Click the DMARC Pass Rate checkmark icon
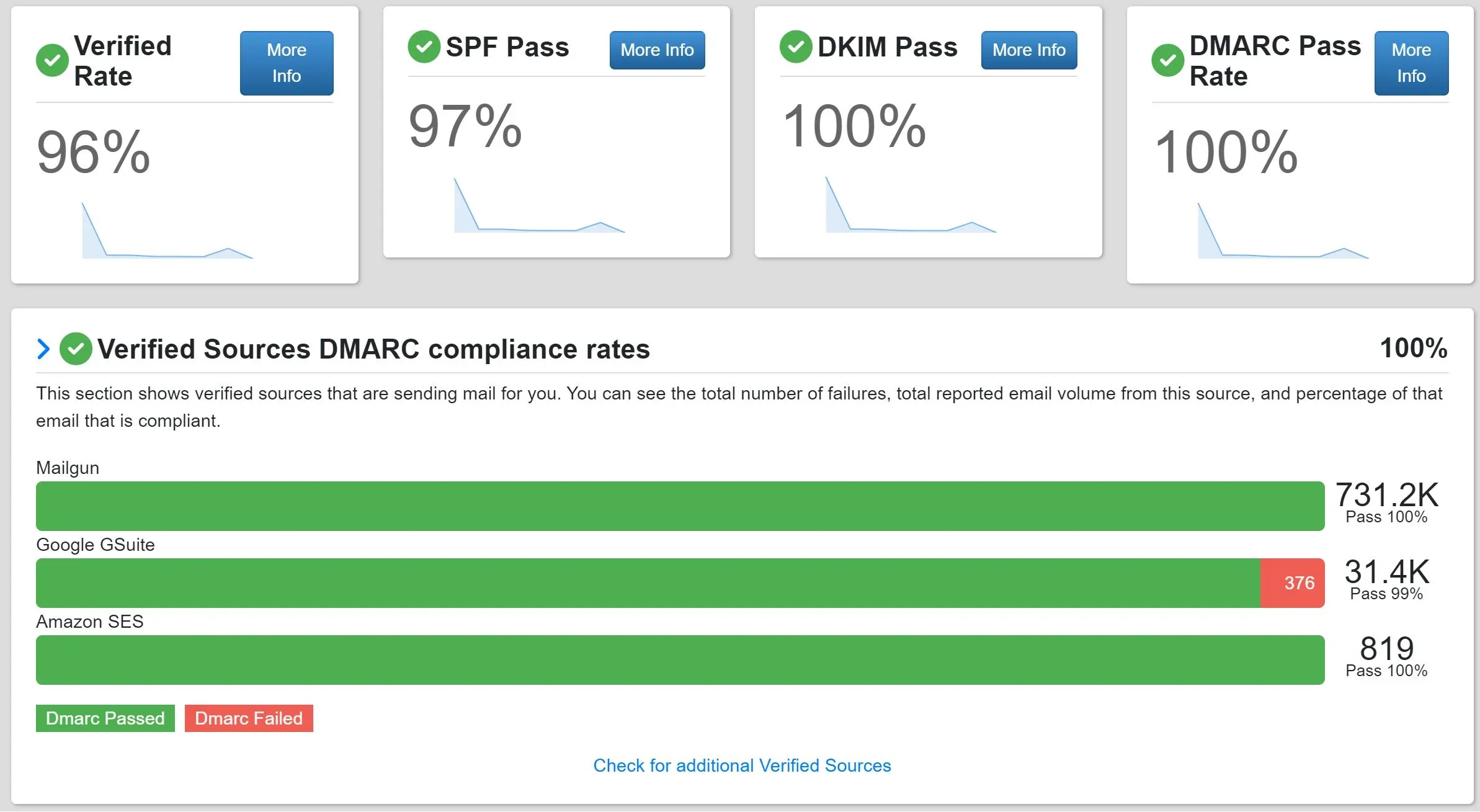The height and width of the screenshot is (812, 1480). tap(1167, 61)
